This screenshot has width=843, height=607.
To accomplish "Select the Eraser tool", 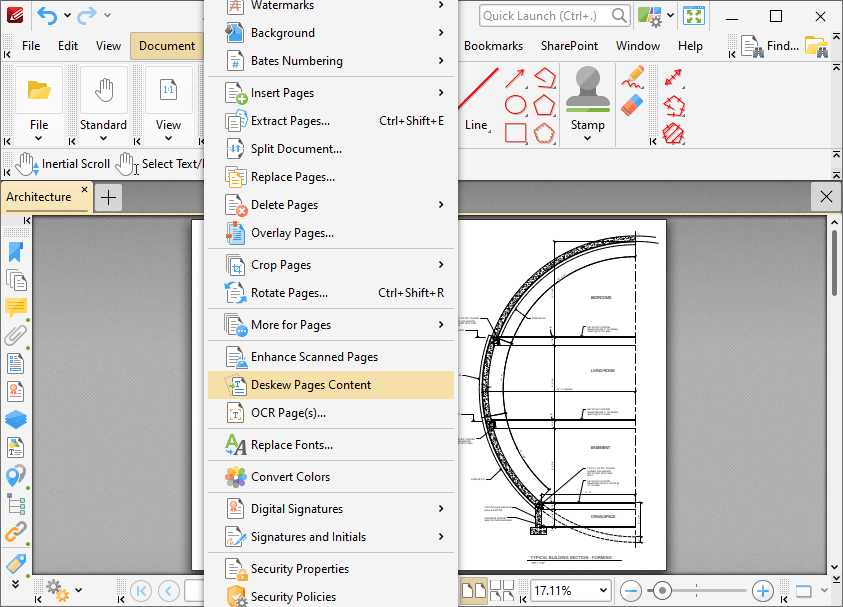I will (633, 105).
